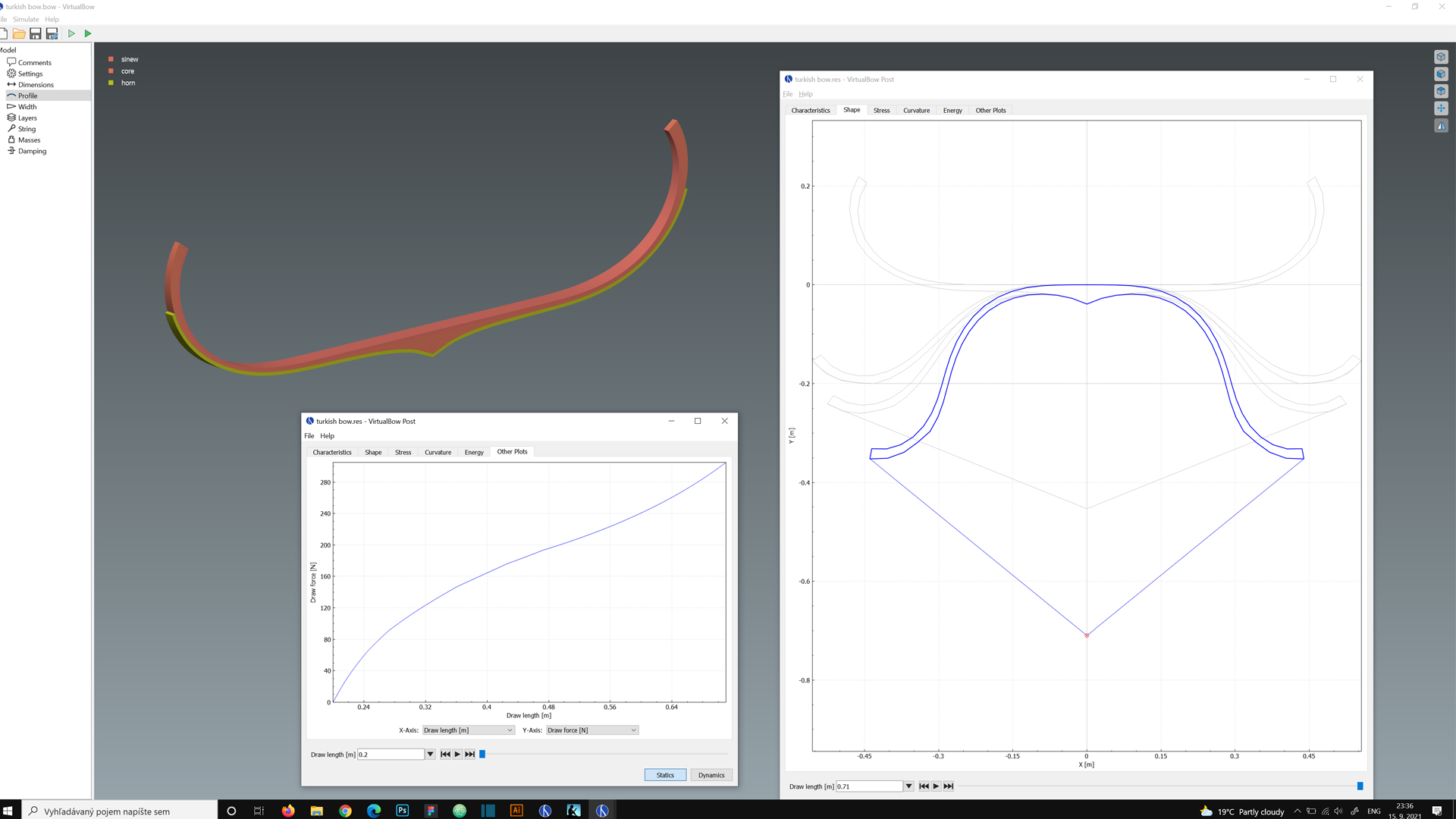Switch to Energy tab in the small Post window
Image resolution: width=1456 pixels, height=819 pixels.
click(474, 453)
